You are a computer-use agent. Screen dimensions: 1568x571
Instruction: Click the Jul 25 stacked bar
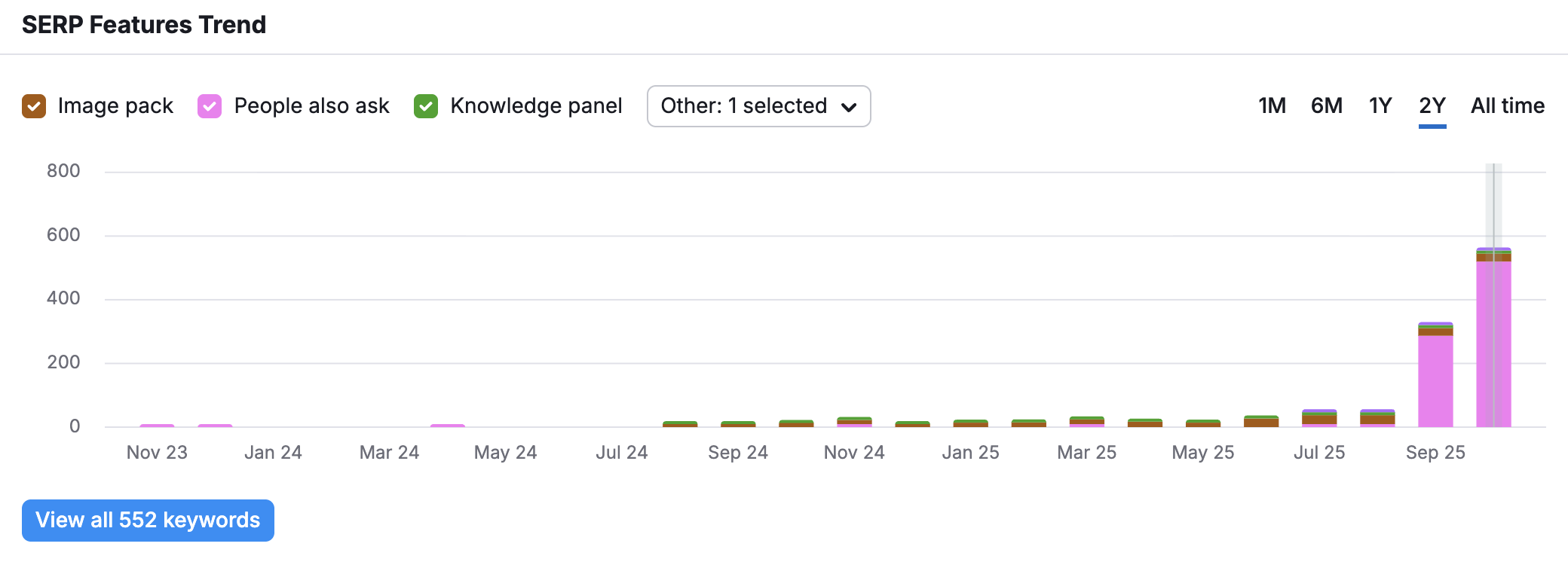click(1319, 419)
